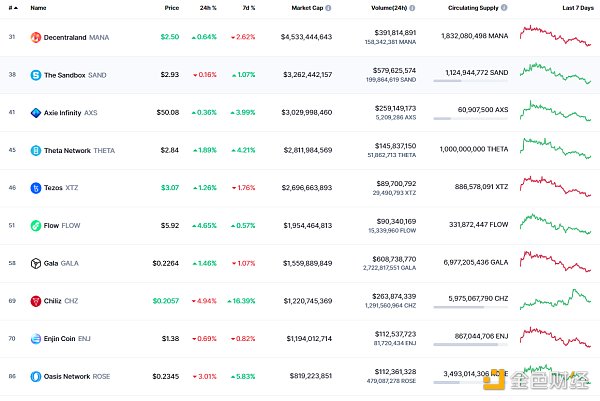This screenshot has height=401, width=600.
Task: Select the Axie Infinity coin icon
Action: tap(36, 113)
